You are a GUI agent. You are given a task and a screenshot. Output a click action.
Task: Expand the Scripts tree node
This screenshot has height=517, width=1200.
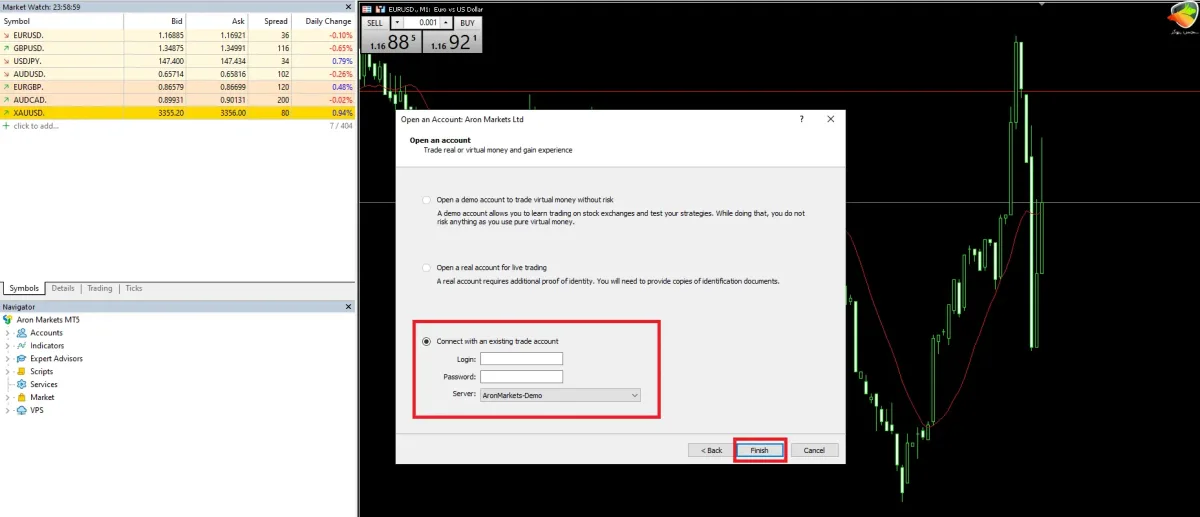[x=8, y=372]
